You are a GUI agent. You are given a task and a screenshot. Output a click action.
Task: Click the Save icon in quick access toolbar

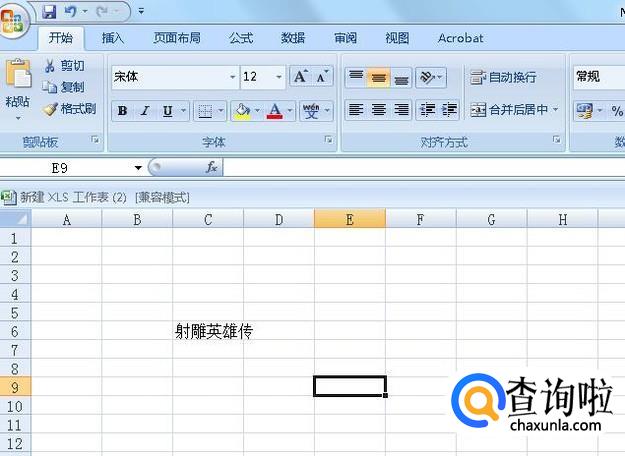coord(49,11)
